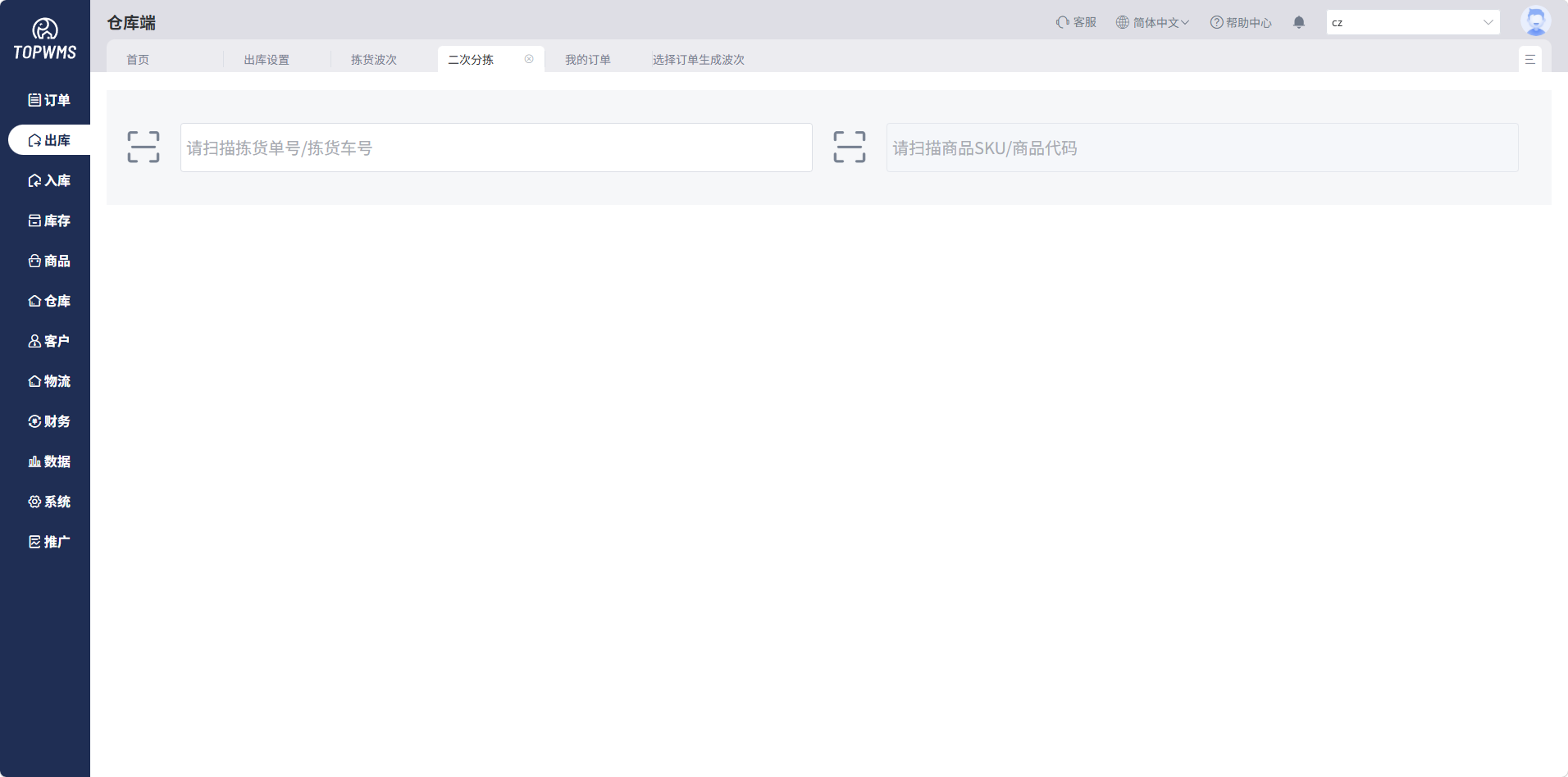Click the 仓库端 header title
This screenshot has width=1568, height=777.
[131, 23]
